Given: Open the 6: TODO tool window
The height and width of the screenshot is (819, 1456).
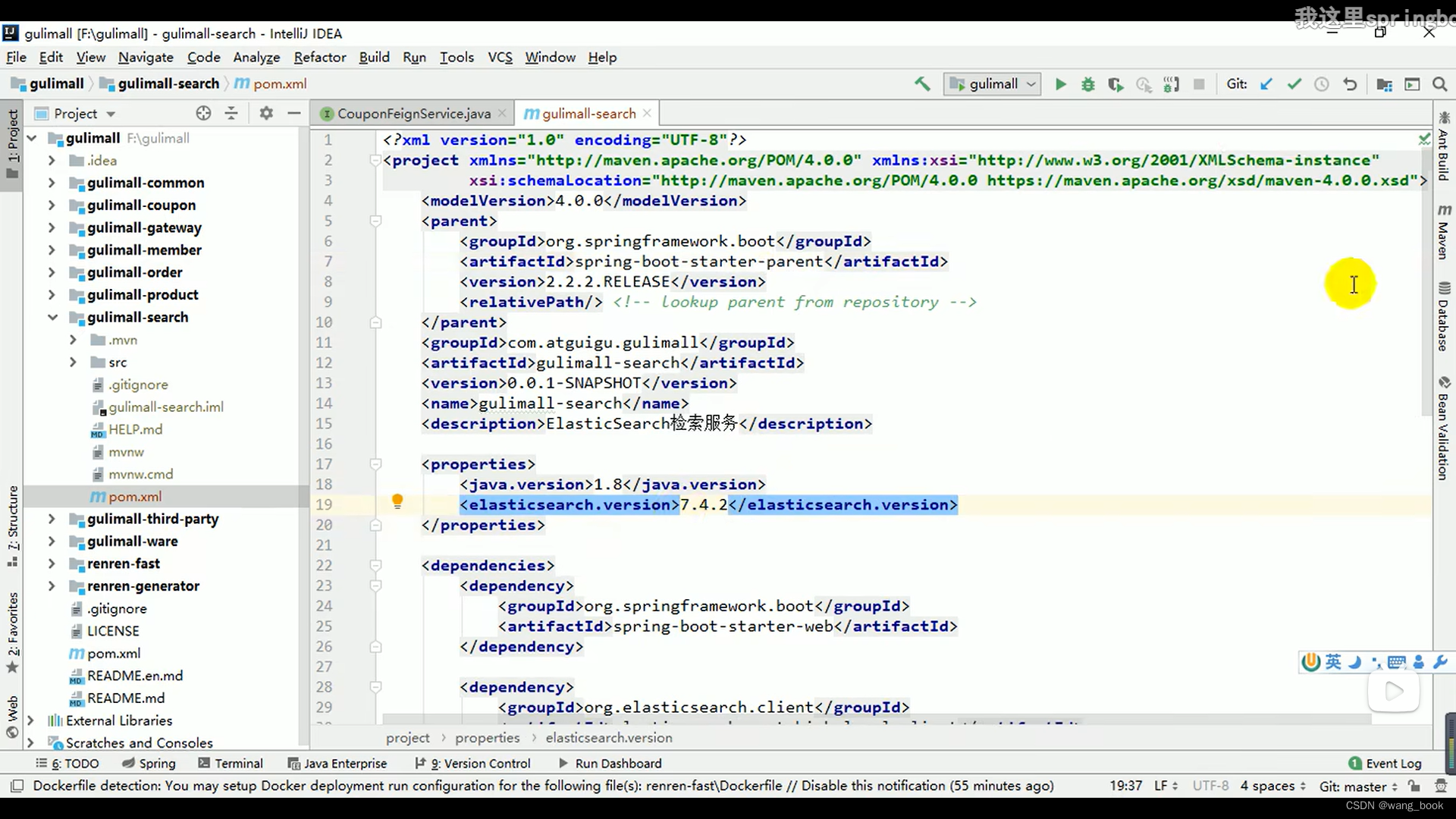Looking at the screenshot, I should [x=67, y=763].
